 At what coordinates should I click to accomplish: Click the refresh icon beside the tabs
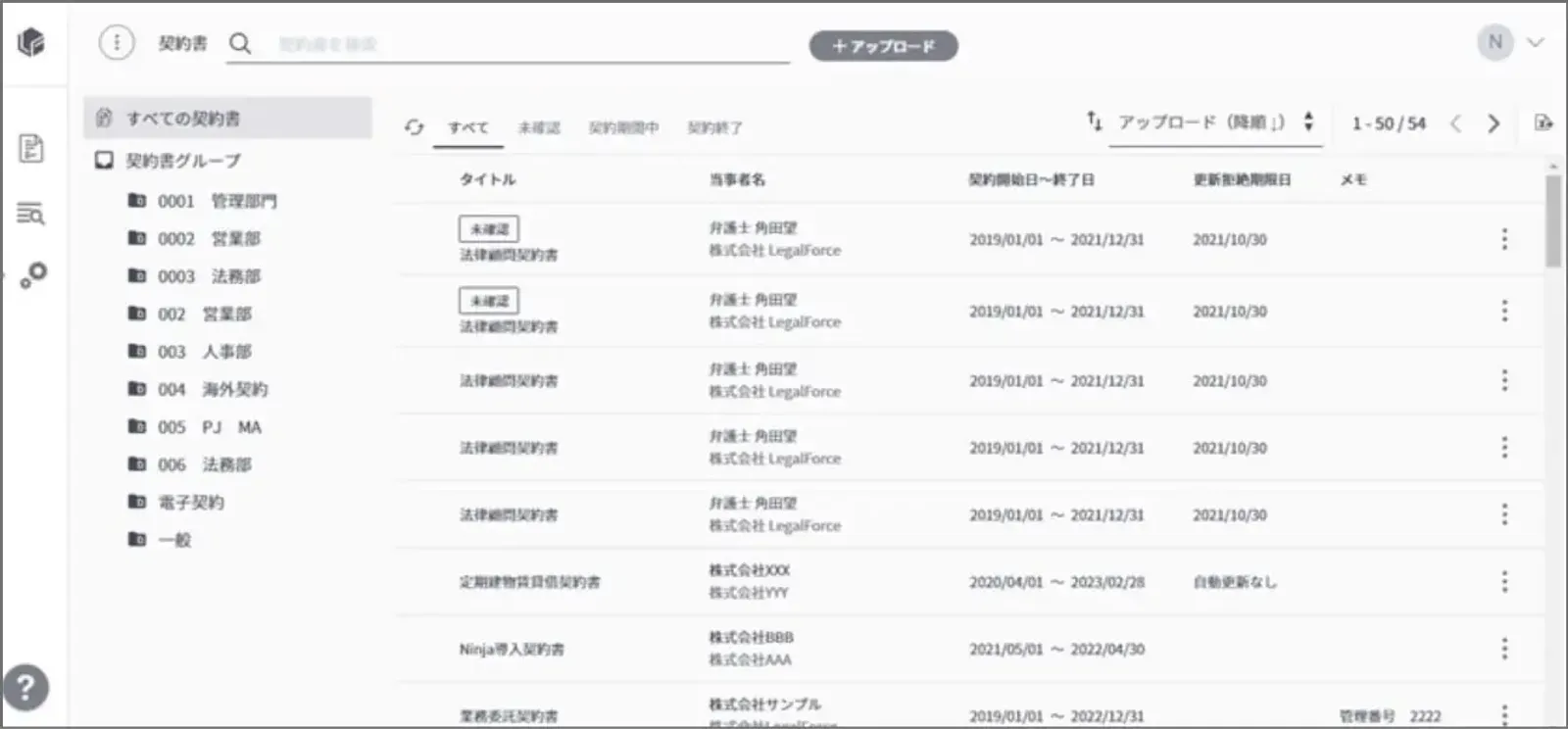pos(414,126)
